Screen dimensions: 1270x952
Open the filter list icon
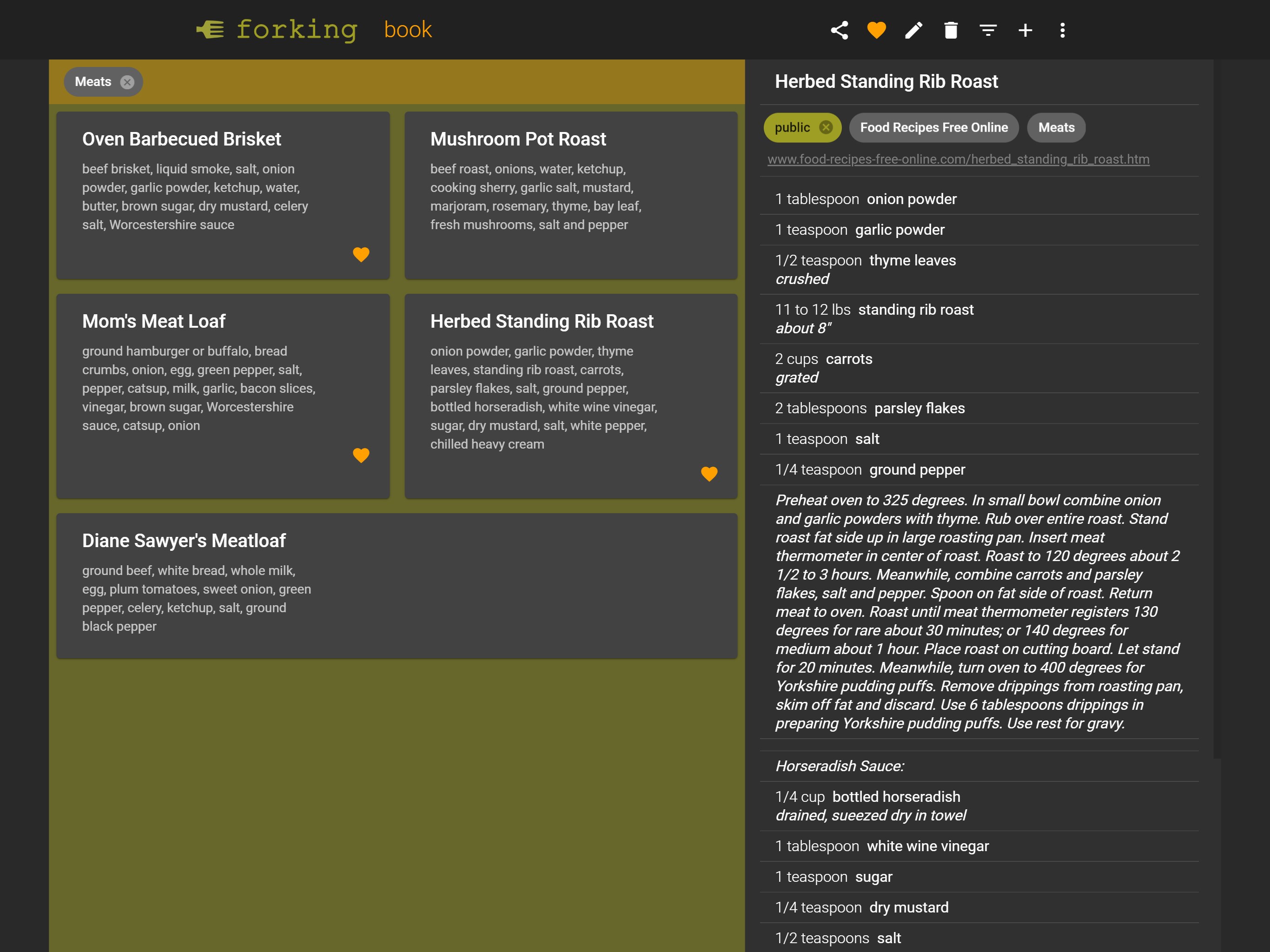[987, 30]
